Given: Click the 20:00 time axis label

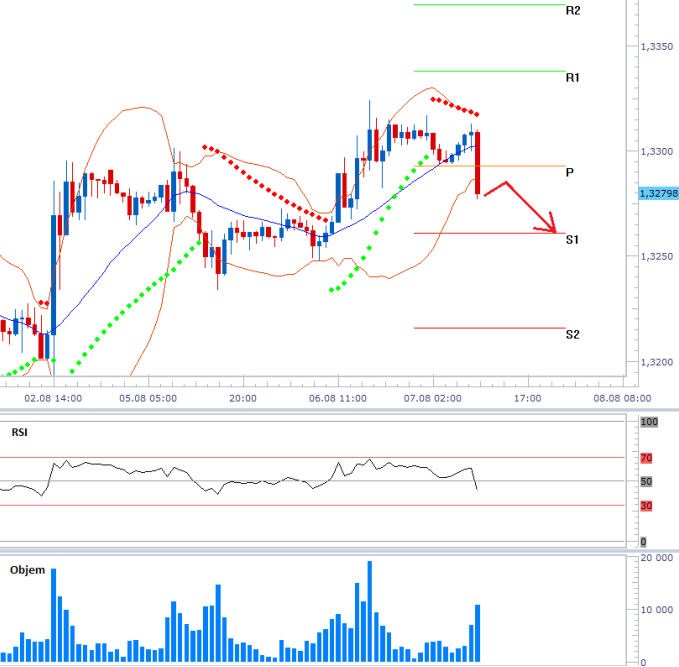Looking at the screenshot, I should point(243,398).
